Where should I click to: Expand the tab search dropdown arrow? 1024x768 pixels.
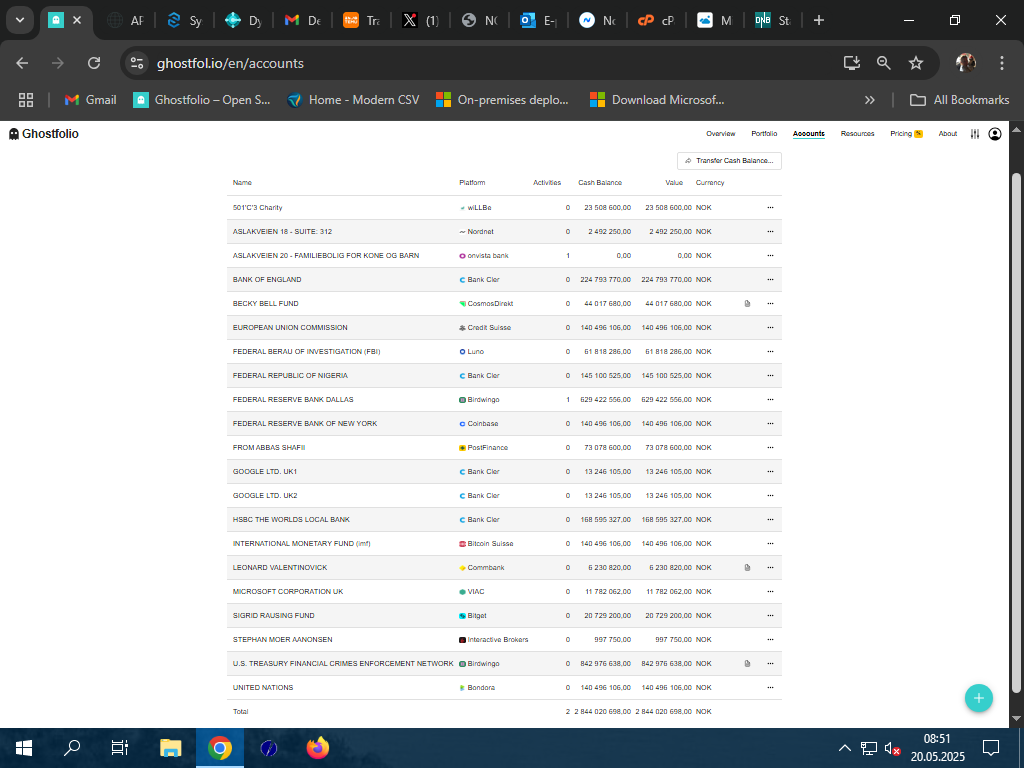(20, 20)
